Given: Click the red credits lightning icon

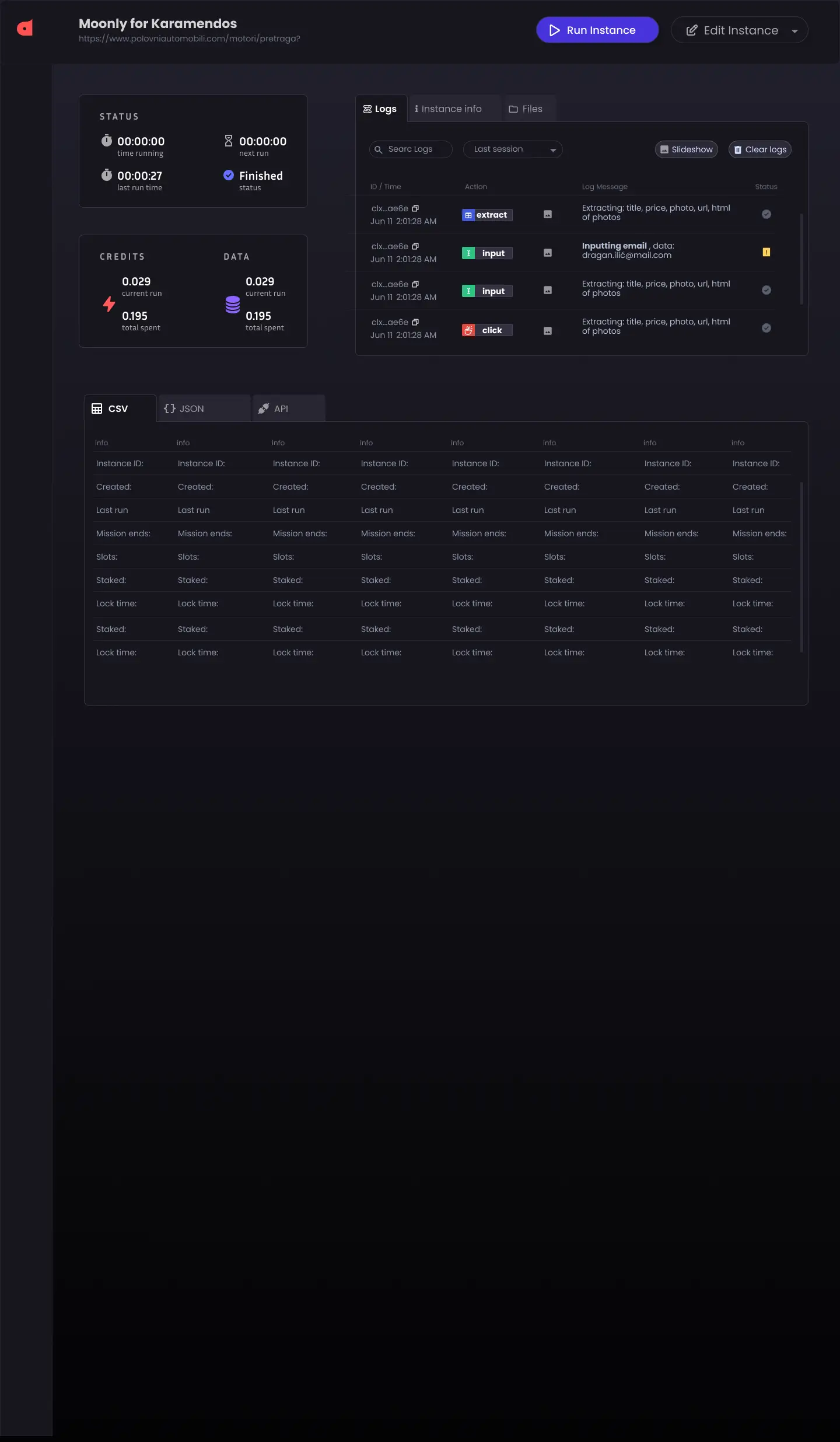Looking at the screenshot, I should (109, 303).
